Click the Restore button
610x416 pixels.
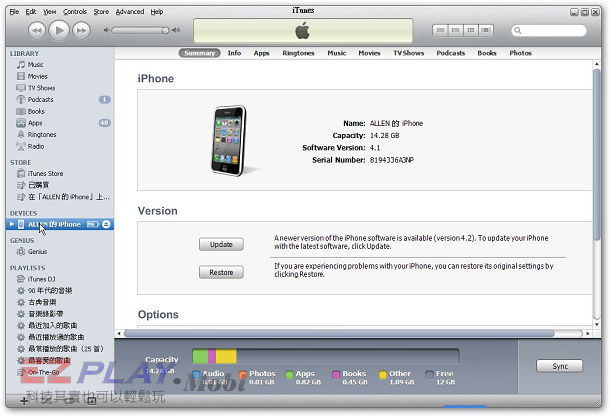pyautogui.click(x=221, y=272)
